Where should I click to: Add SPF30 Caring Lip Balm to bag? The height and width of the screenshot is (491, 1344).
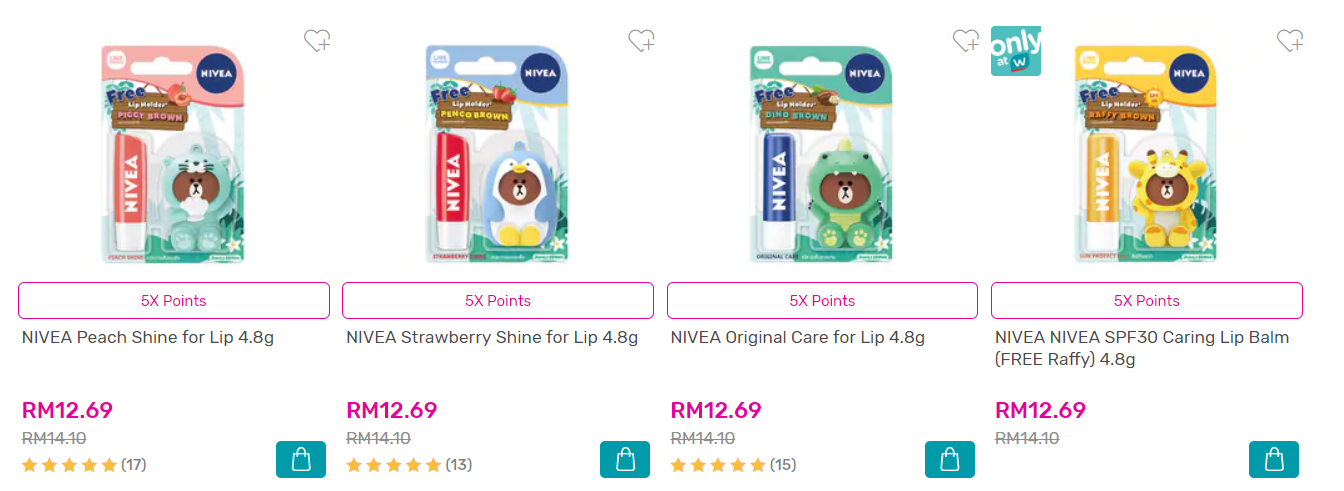(x=1274, y=460)
